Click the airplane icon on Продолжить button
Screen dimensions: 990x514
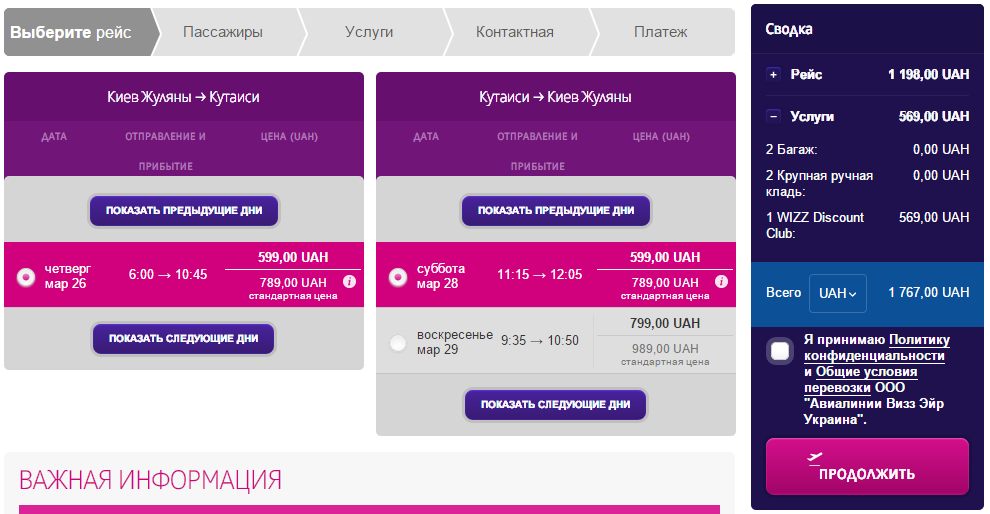point(814,457)
